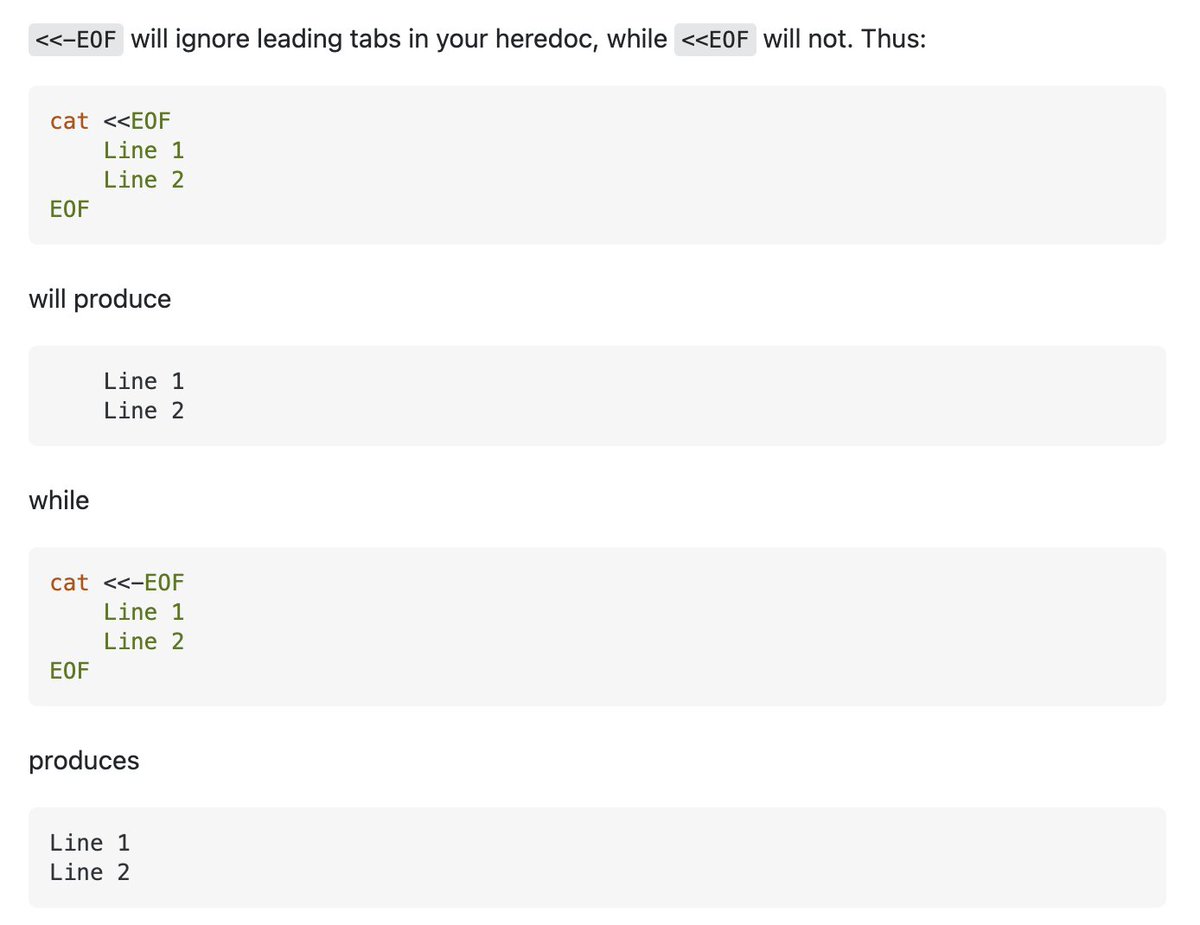This screenshot has height=925, width=1200.
Task: Click unindented 'Line 1' in final output block
Action: (x=90, y=843)
